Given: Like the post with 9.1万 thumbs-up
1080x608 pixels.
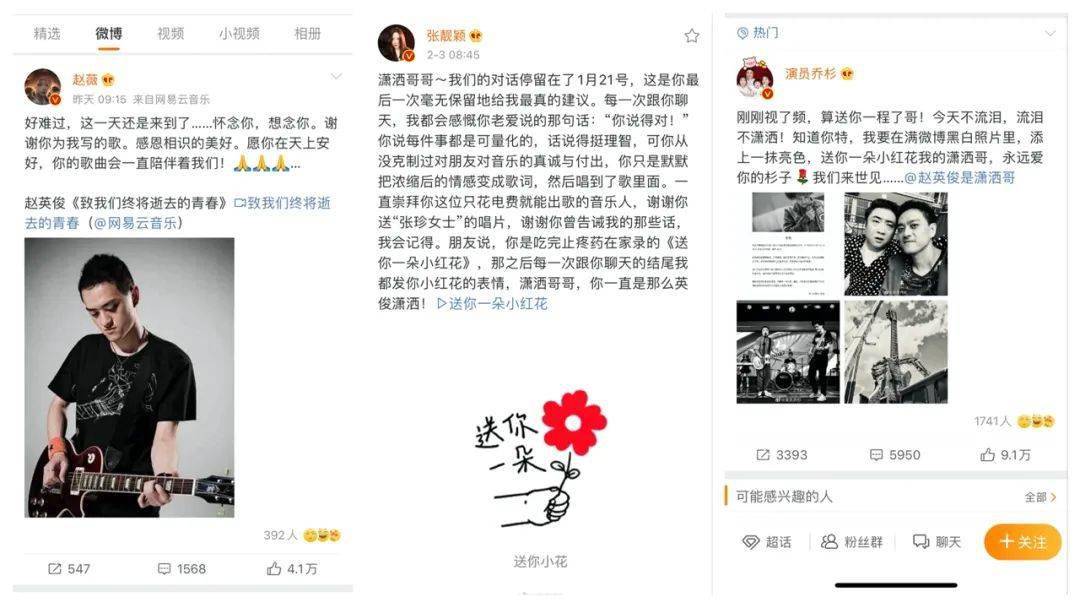Looking at the screenshot, I should click(988, 454).
